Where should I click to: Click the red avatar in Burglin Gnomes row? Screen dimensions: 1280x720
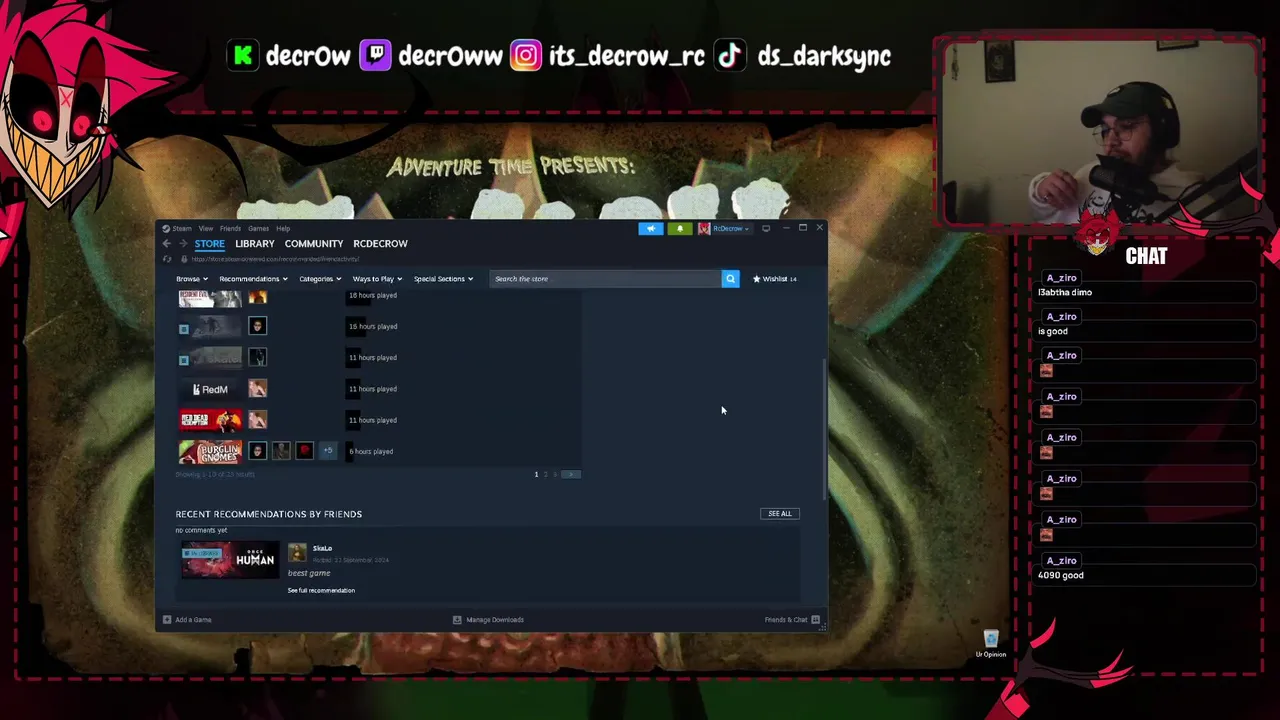click(304, 451)
